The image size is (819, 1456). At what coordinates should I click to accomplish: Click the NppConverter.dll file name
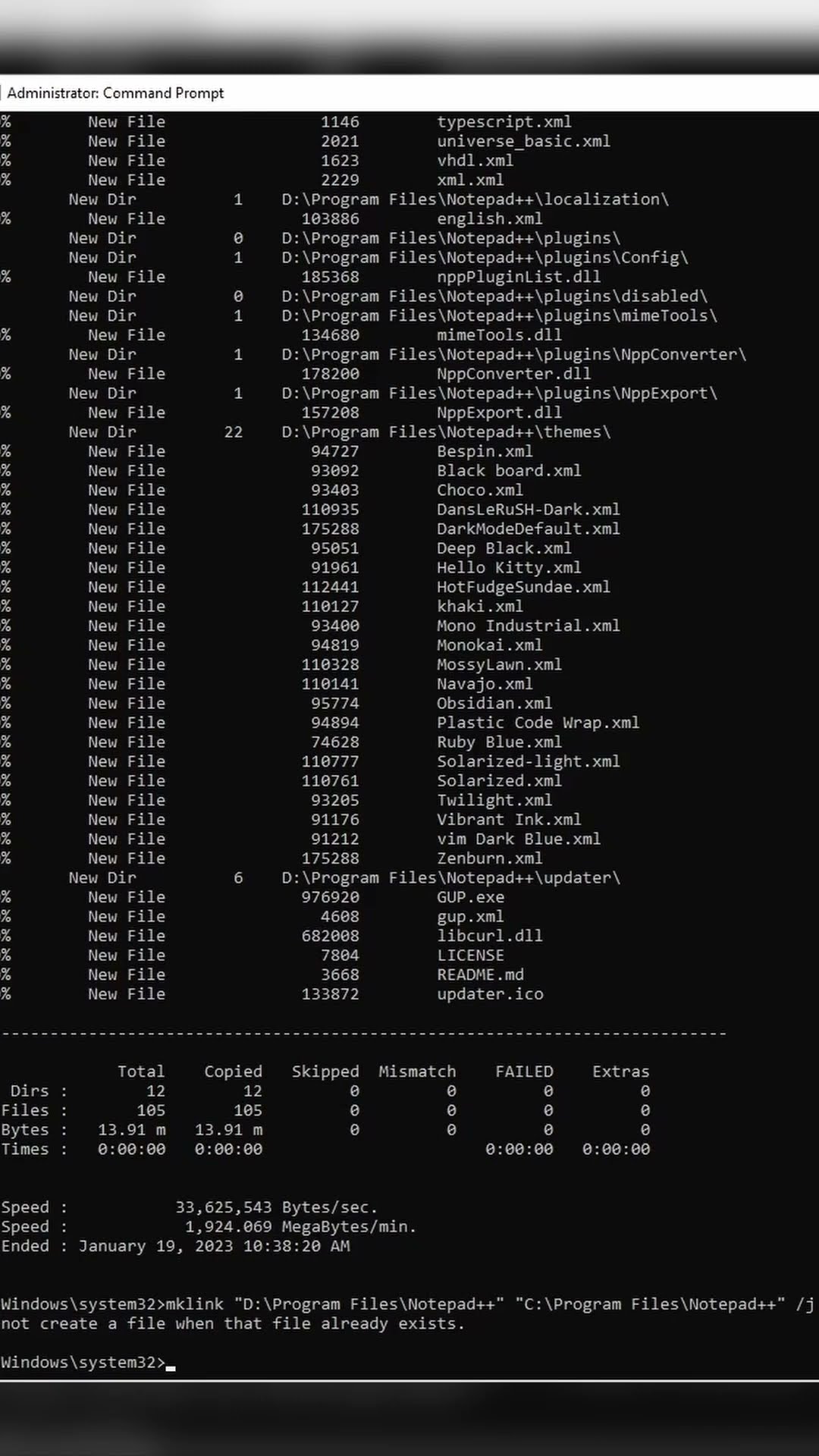(513, 374)
